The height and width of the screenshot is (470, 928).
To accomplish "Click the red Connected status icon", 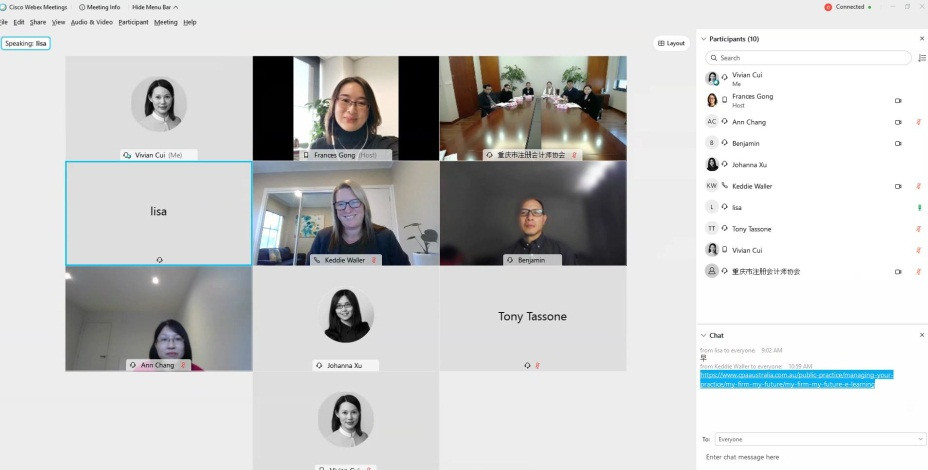I will (x=828, y=7).
